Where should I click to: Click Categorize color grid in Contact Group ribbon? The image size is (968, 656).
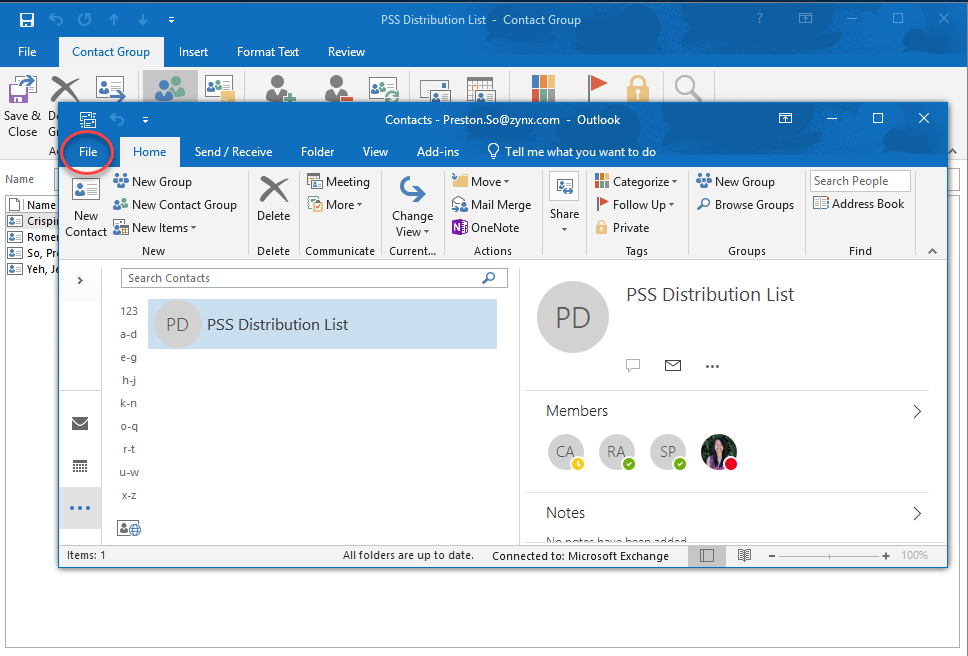(543, 88)
